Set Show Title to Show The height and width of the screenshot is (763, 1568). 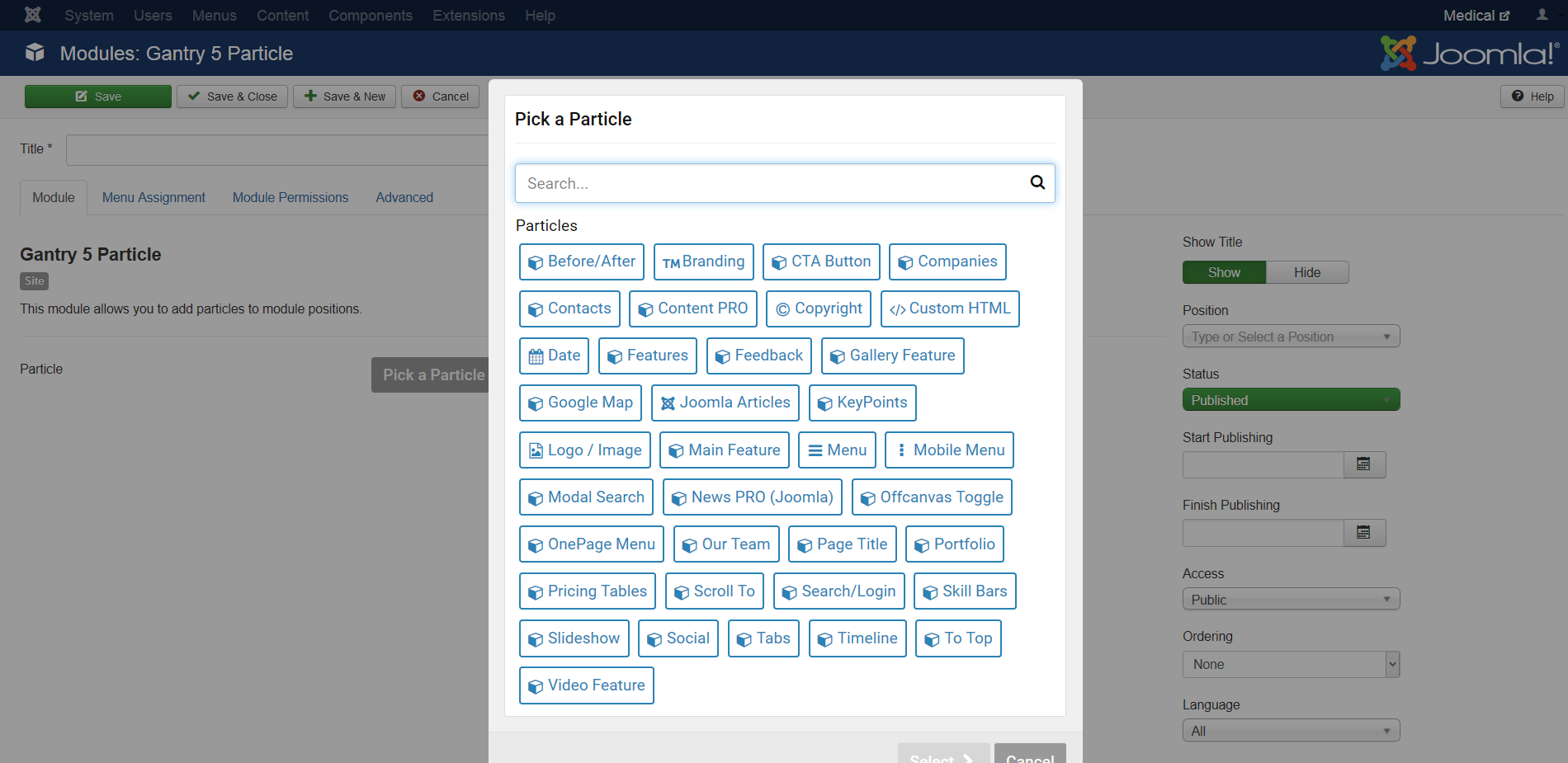[x=1224, y=272]
